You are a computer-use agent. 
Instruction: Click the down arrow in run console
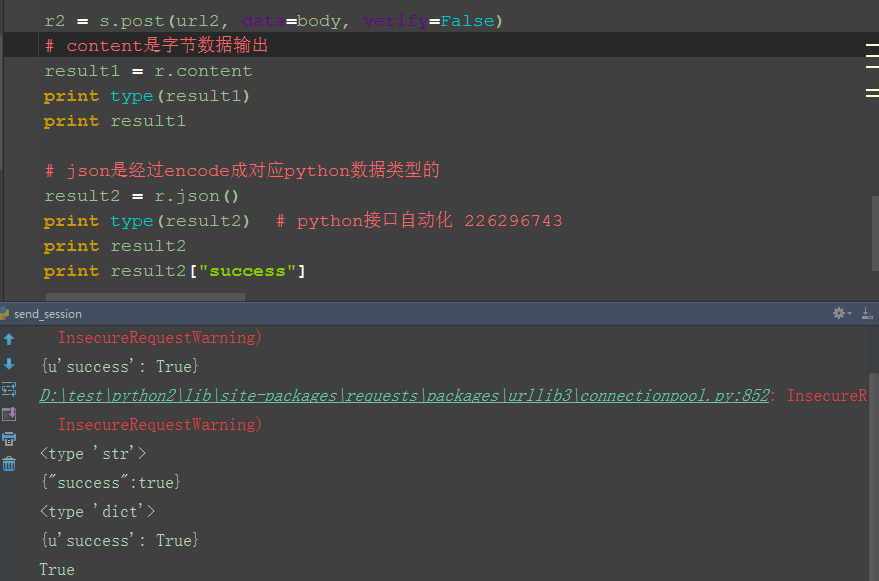click(9, 365)
